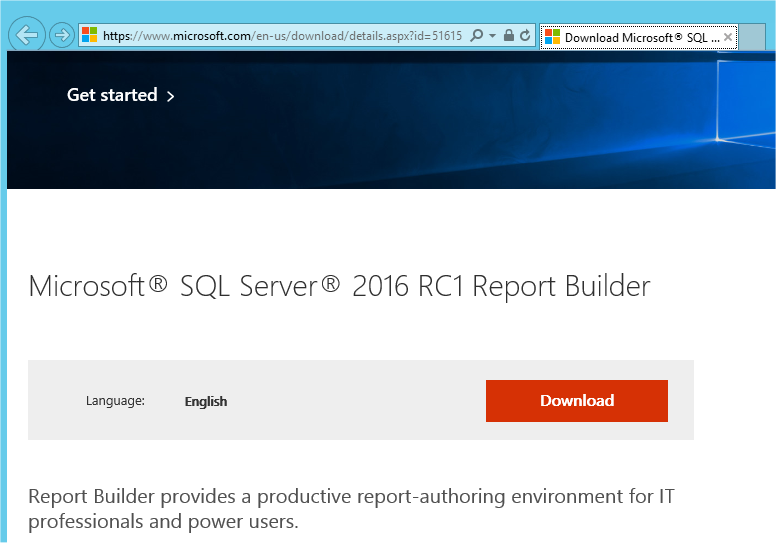The image size is (776, 543).
Task: Click the Report Builder description paragraph
Action: (x=351, y=508)
